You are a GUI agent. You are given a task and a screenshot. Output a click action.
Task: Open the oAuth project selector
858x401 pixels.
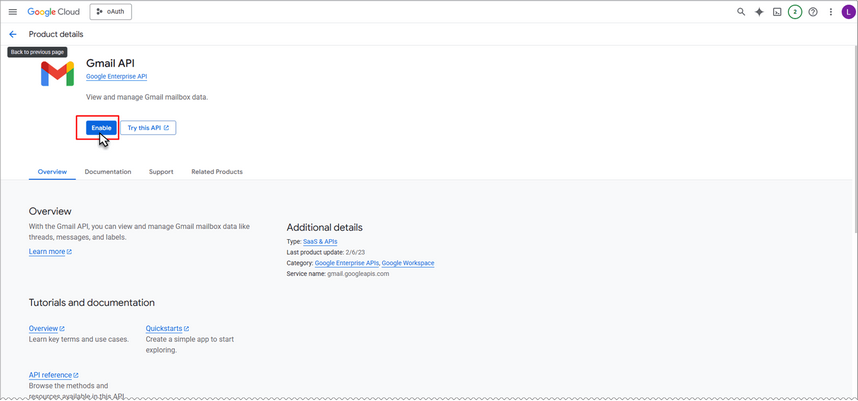tap(111, 11)
